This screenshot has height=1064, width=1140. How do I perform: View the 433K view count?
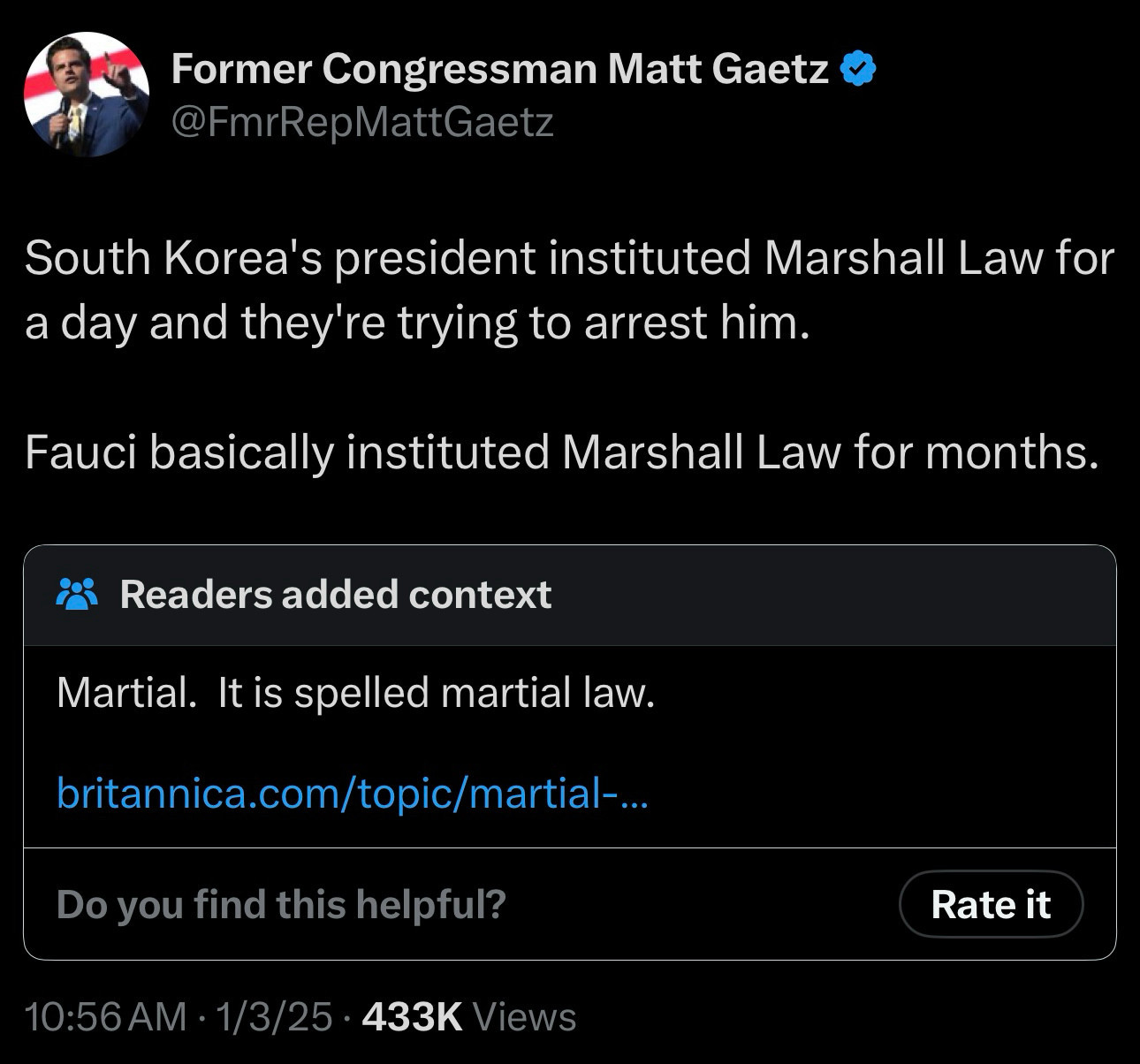(412, 1016)
